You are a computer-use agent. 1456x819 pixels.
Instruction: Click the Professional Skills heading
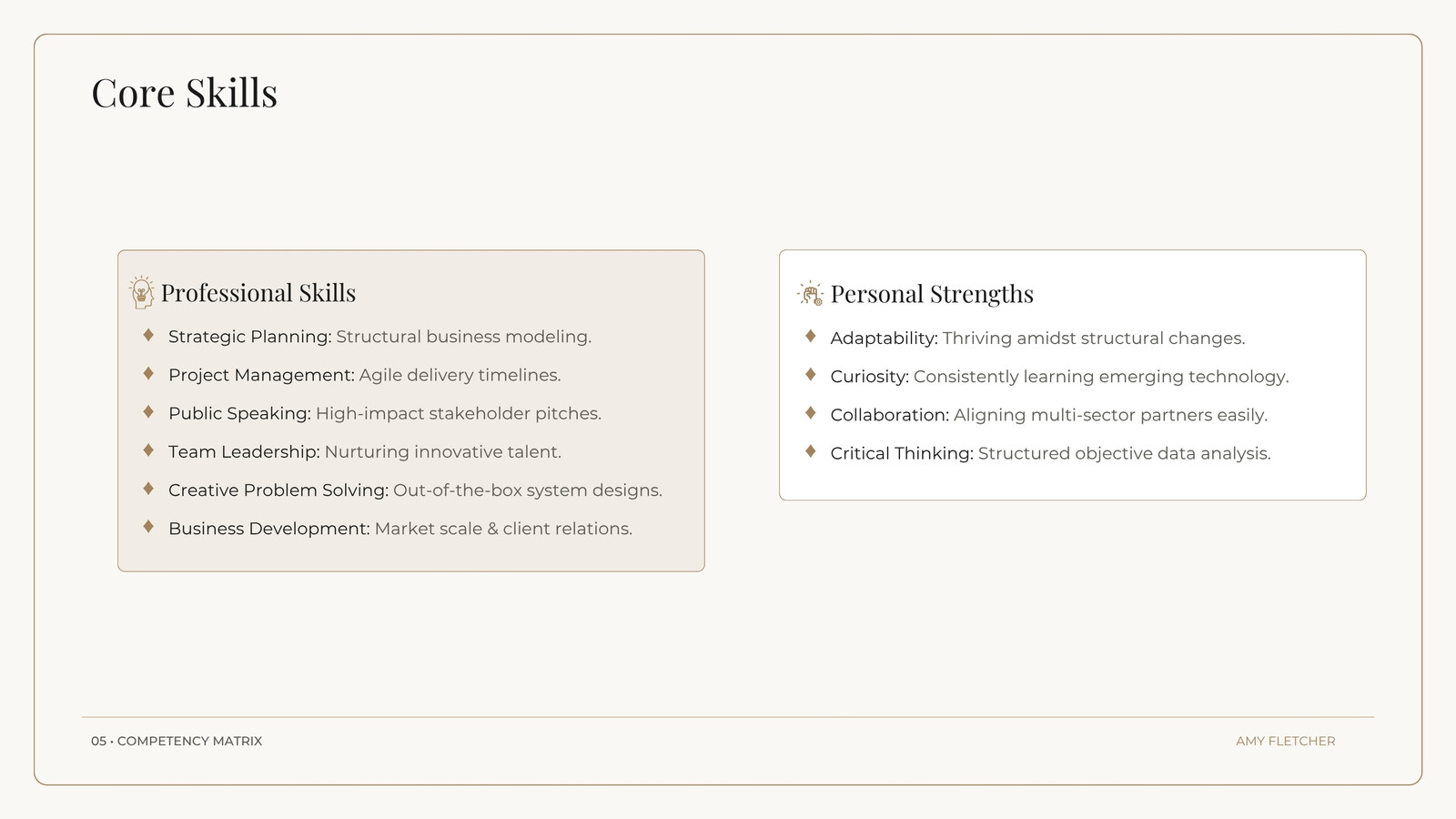point(258,293)
